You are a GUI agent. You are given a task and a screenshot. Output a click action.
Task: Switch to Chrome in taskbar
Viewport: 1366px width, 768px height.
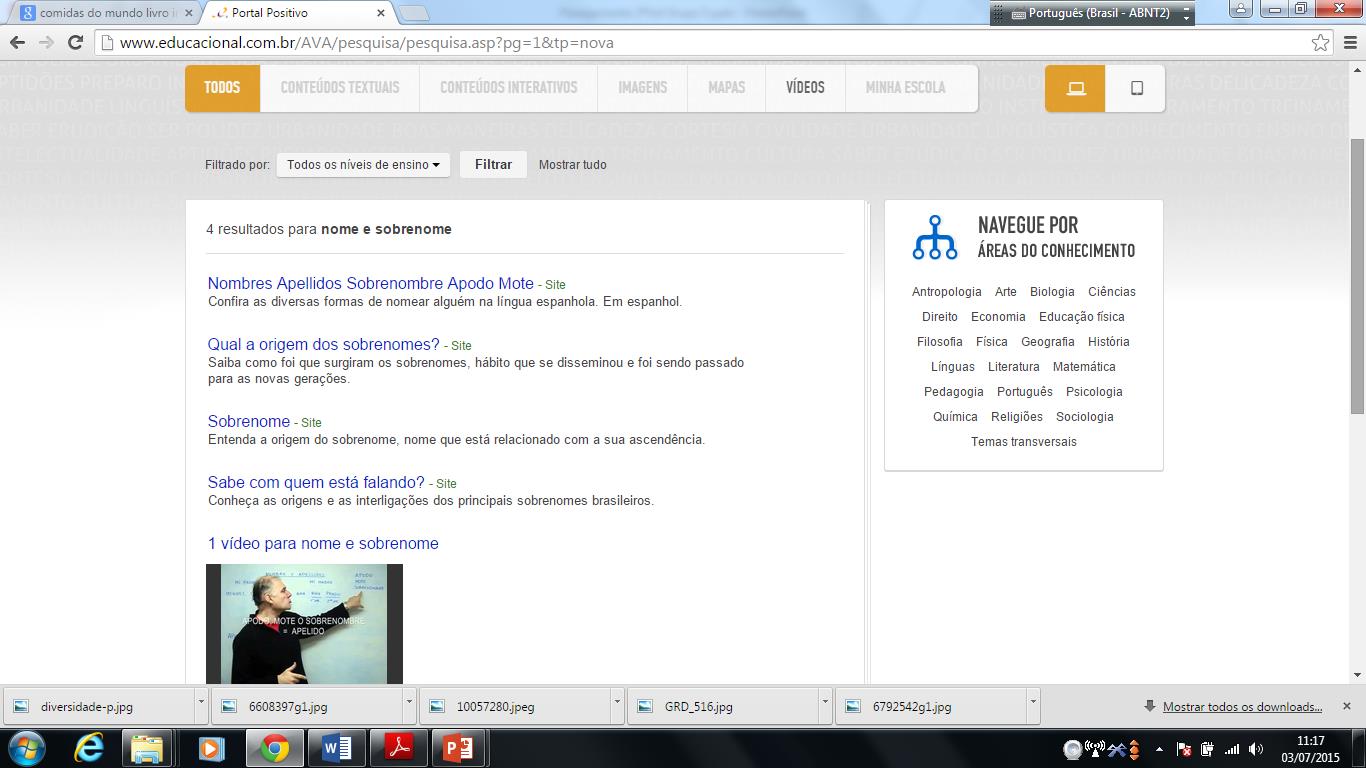point(274,748)
